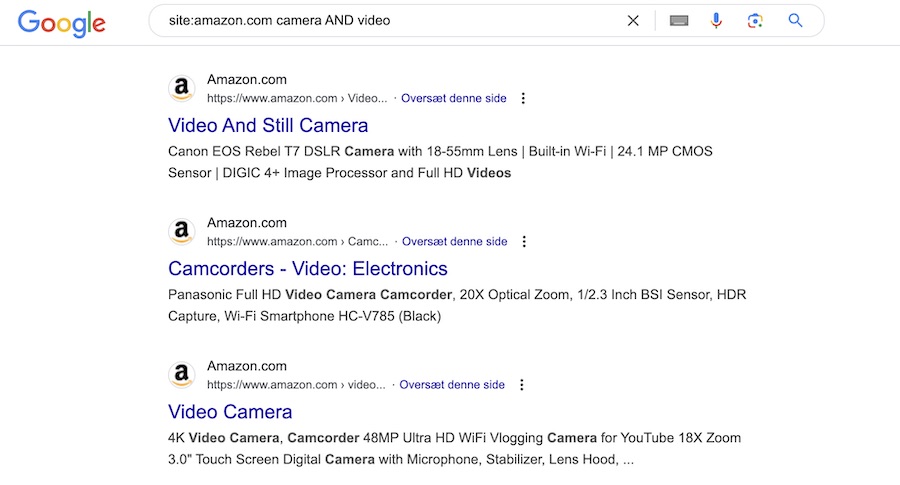Open the Video Camera result title
The width and height of the screenshot is (900, 485).
230,412
